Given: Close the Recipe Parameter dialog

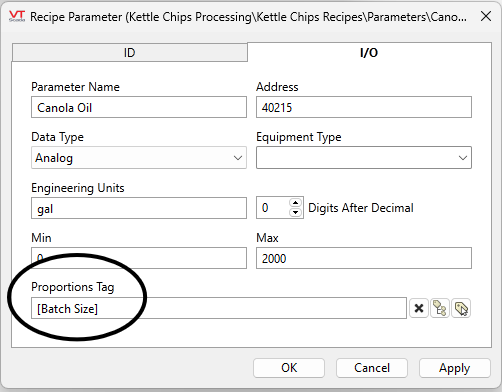Looking at the screenshot, I should point(486,16).
